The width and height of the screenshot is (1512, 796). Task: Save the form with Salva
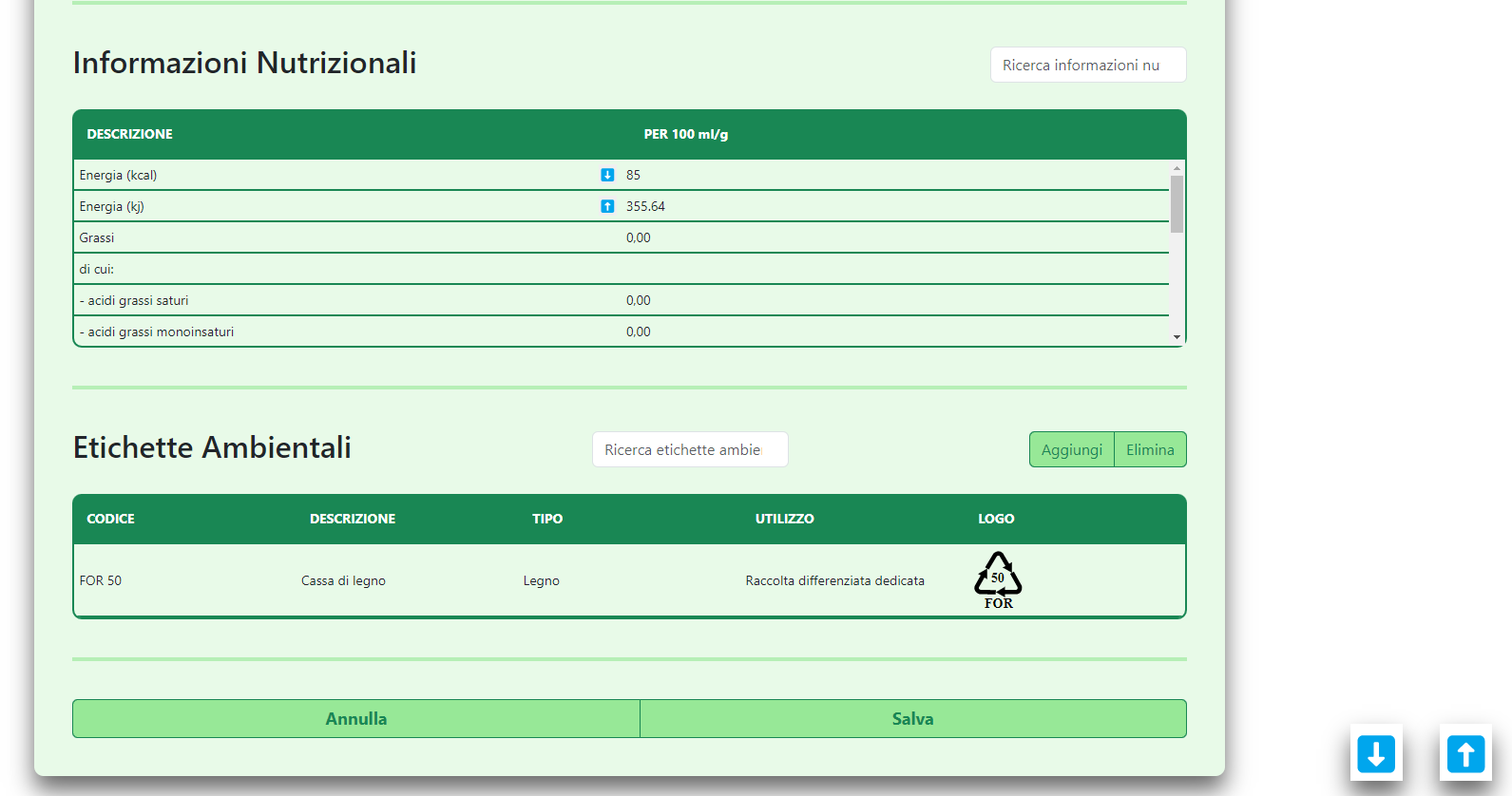[912, 719]
